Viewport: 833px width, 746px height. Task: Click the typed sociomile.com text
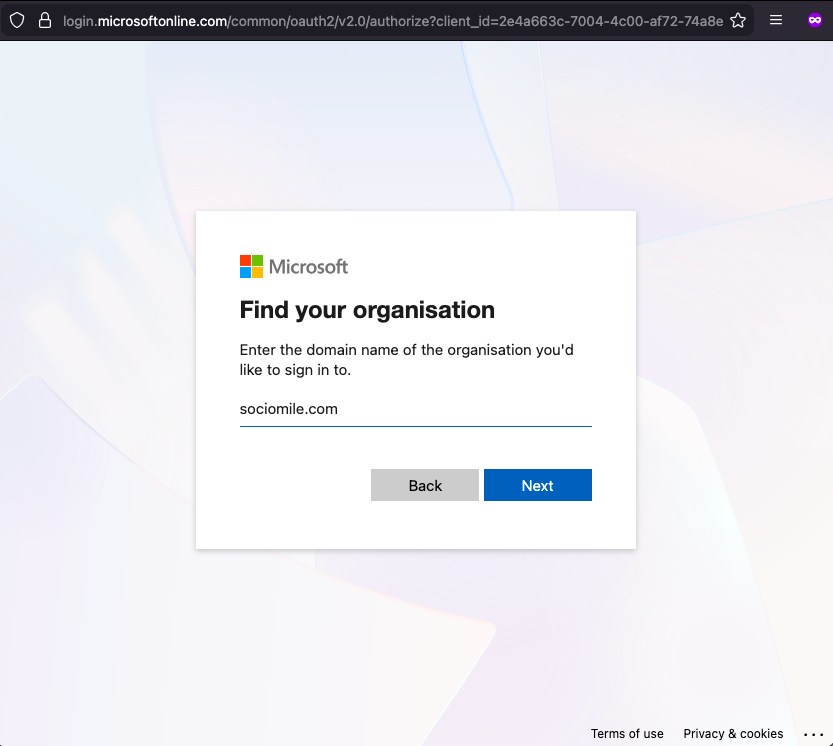(x=289, y=409)
